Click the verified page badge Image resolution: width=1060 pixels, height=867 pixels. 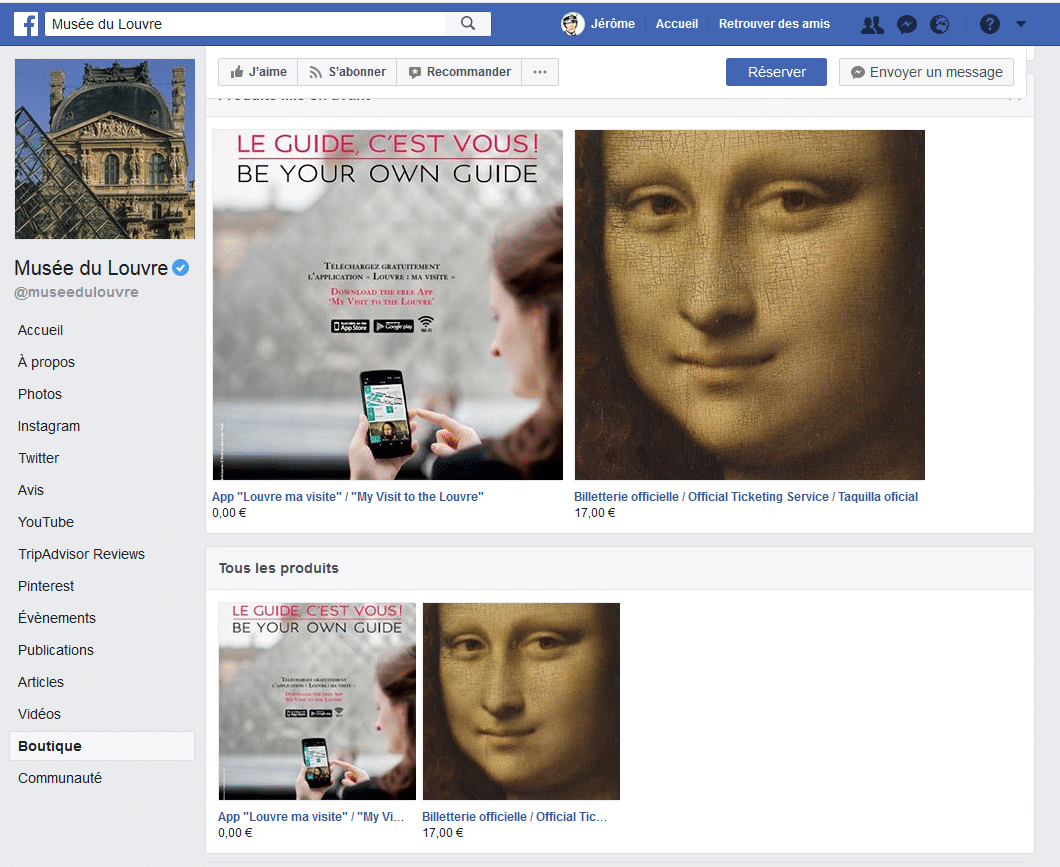[180, 268]
